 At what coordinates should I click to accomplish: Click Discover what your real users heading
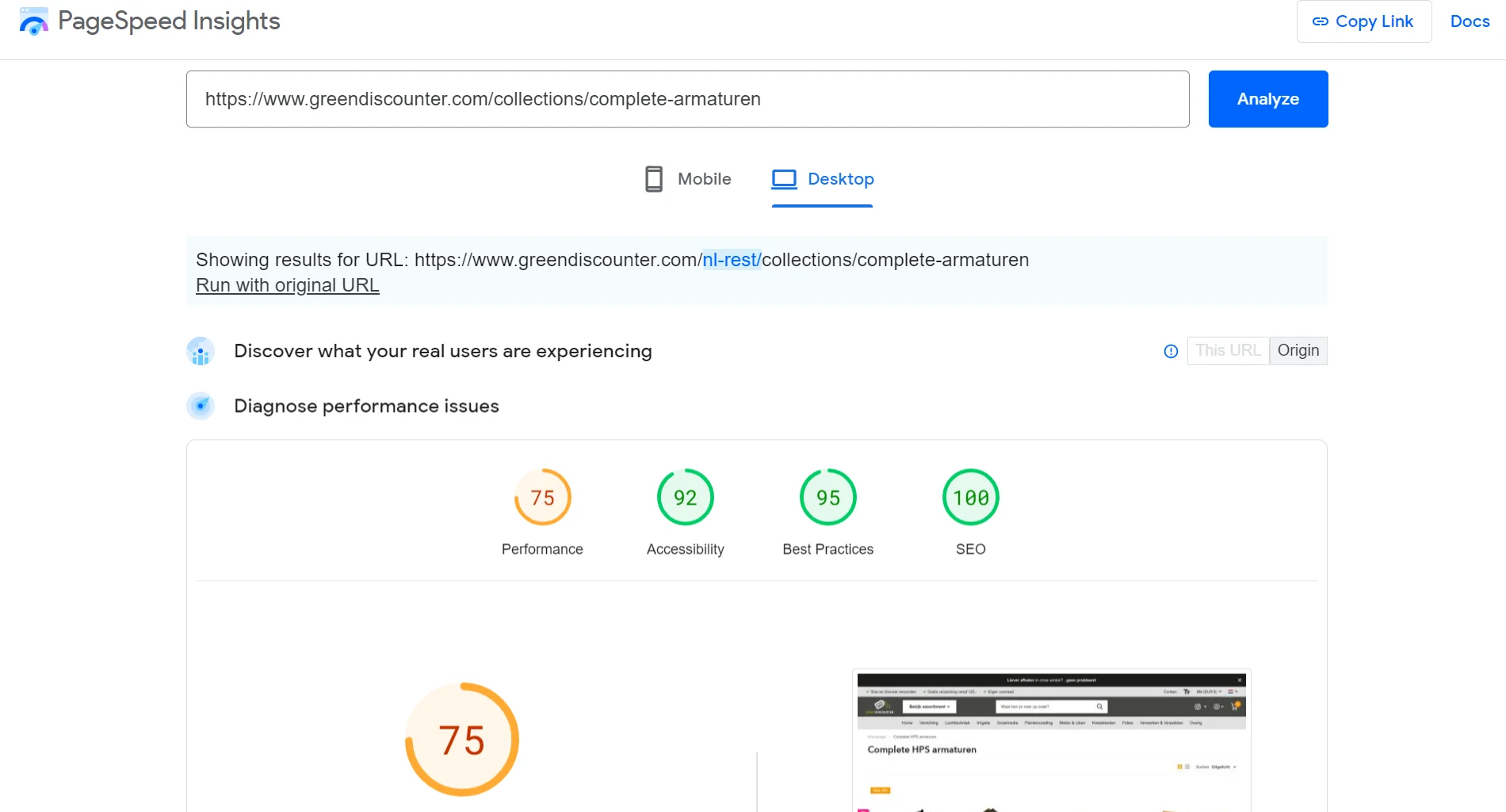(443, 351)
